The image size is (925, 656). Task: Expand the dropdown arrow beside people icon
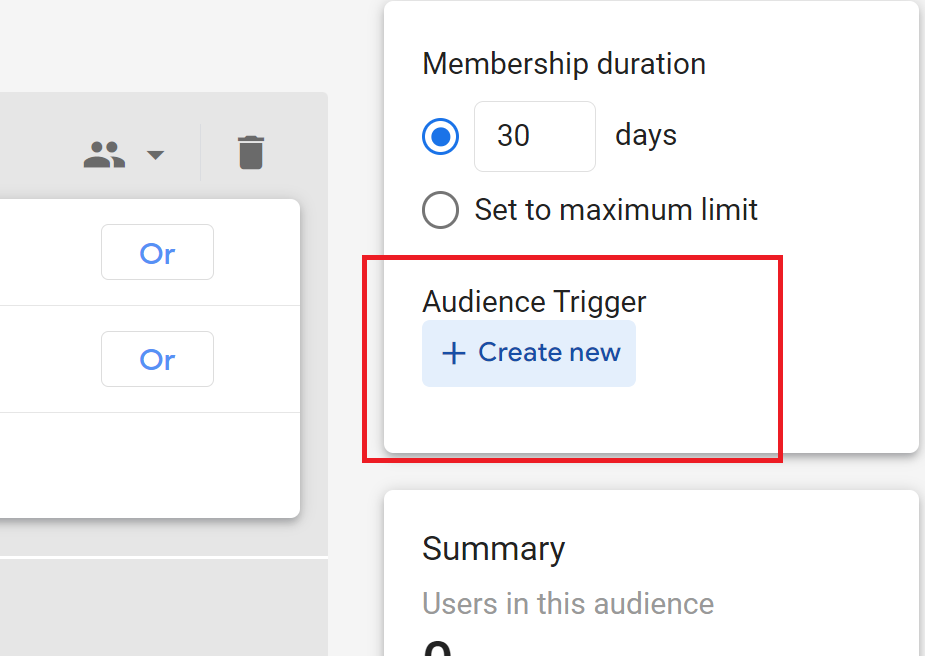(155, 155)
